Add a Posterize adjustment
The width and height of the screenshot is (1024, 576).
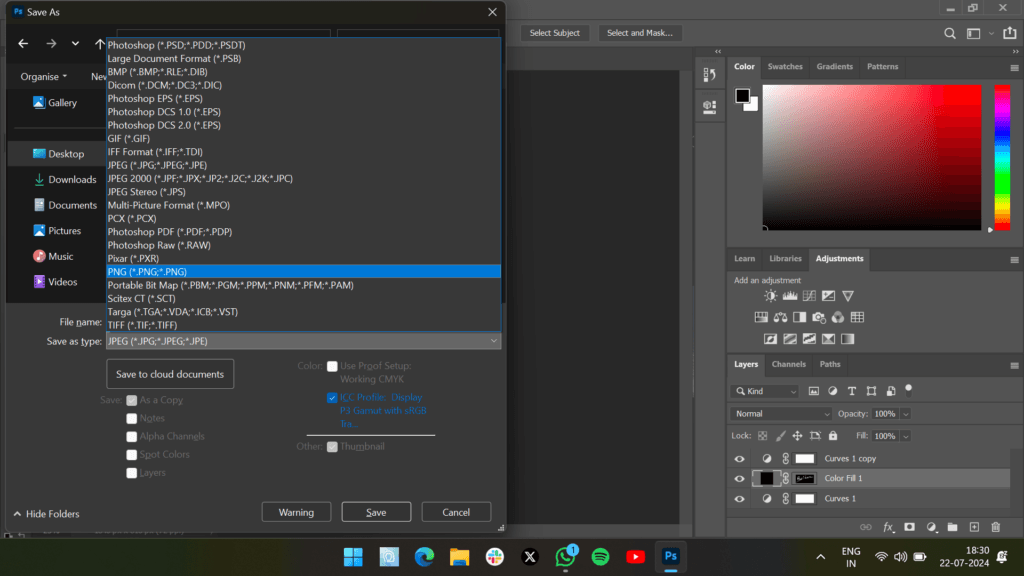pyautogui.click(x=790, y=339)
